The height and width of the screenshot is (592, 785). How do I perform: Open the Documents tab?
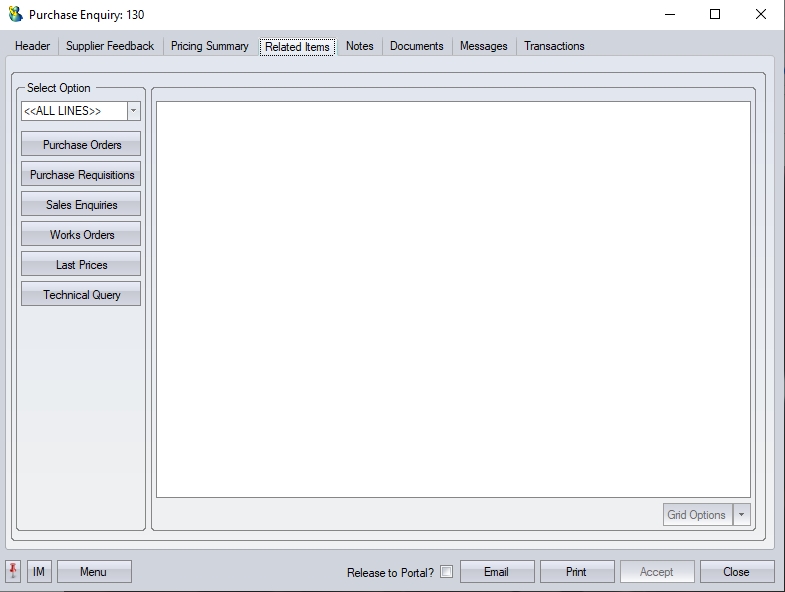(417, 46)
